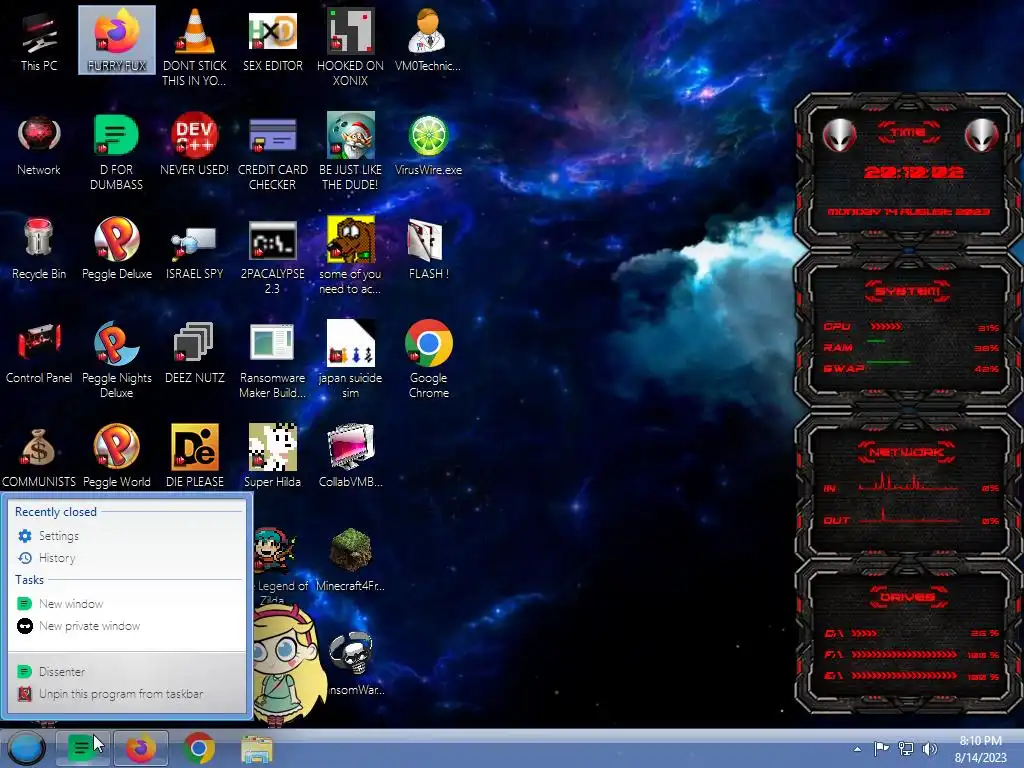Open the FLASH ! shortcut icon
Screen dimensions: 1024x768
point(428,249)
